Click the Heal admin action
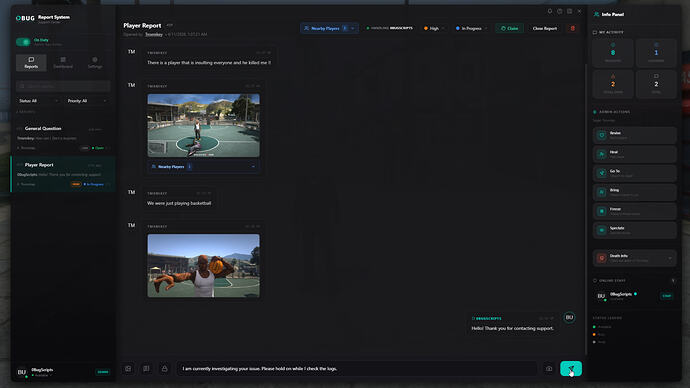This screenshot has width=690, height=388. point(635,154)
